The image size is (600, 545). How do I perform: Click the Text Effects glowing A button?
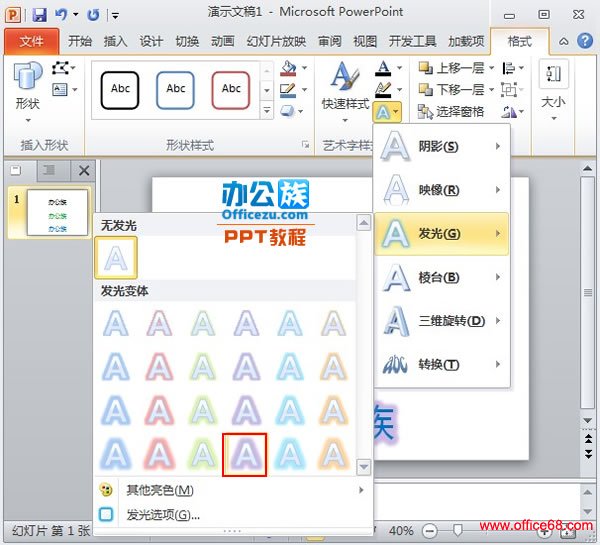coord(387,112)
